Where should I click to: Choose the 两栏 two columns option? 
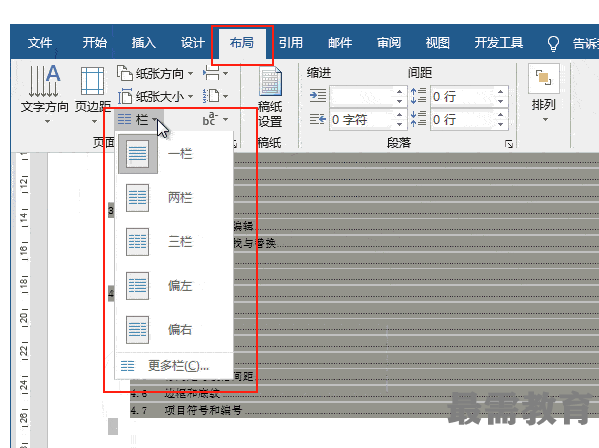[x=174, y=198]
